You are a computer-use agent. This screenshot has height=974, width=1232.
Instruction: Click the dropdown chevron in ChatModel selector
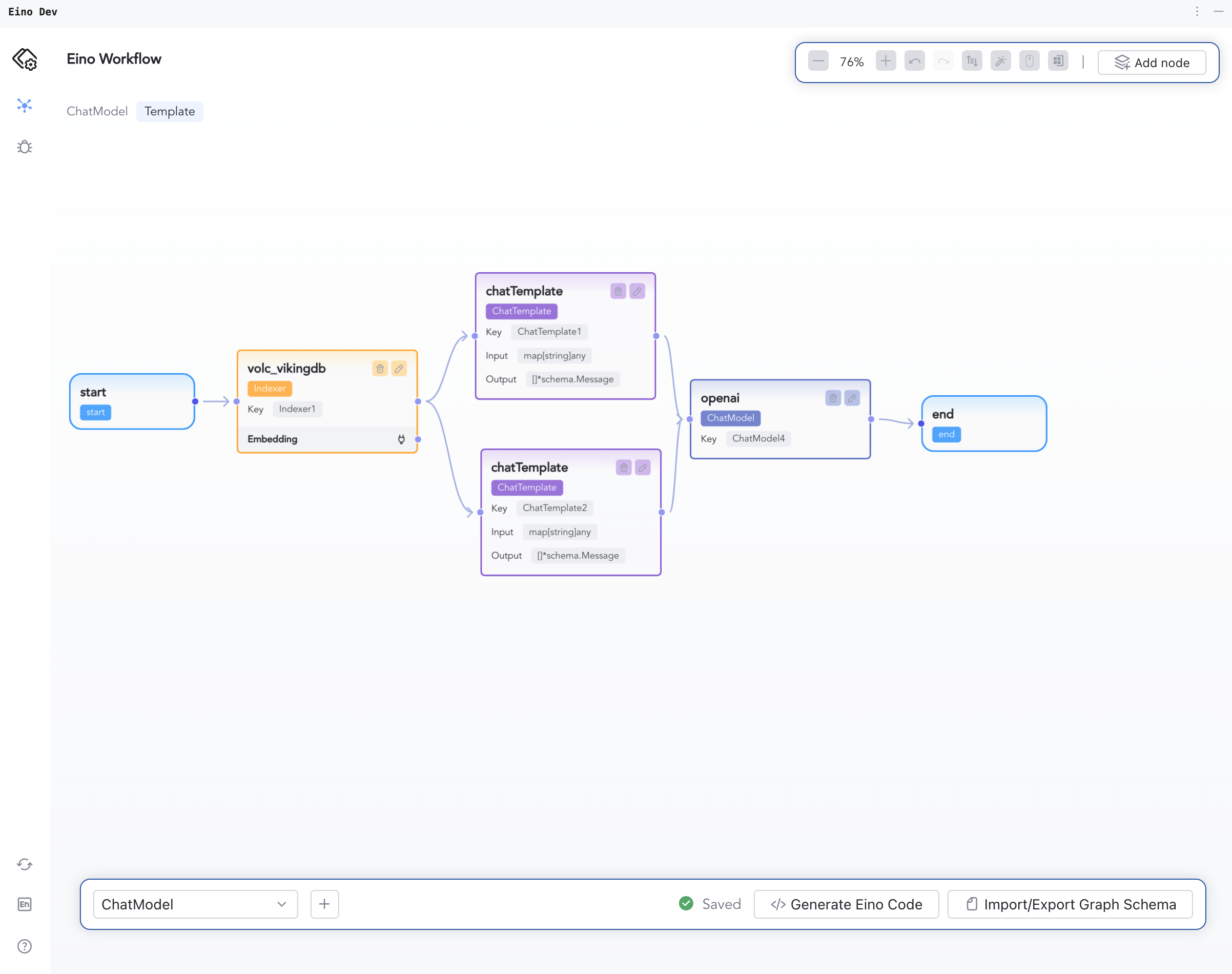(282, 904)
